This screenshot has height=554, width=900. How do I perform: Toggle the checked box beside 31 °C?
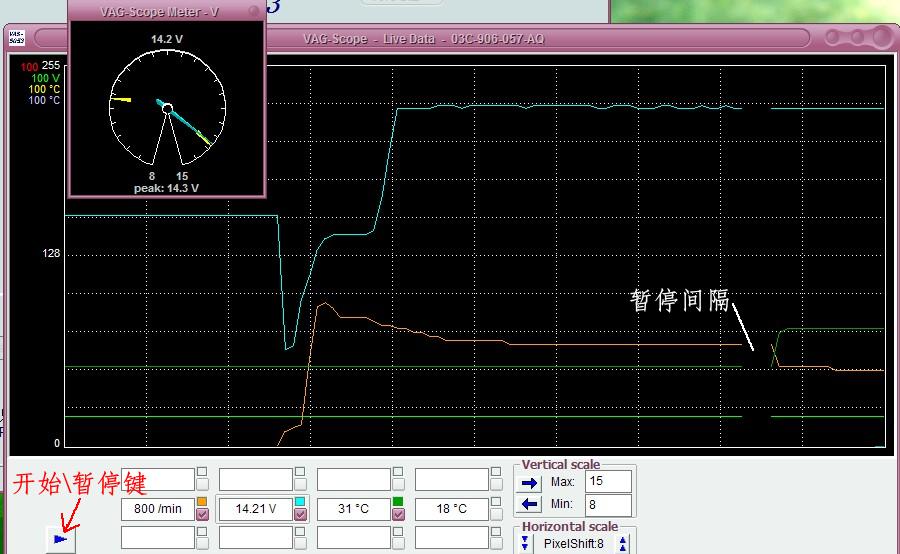coord(398,514)
